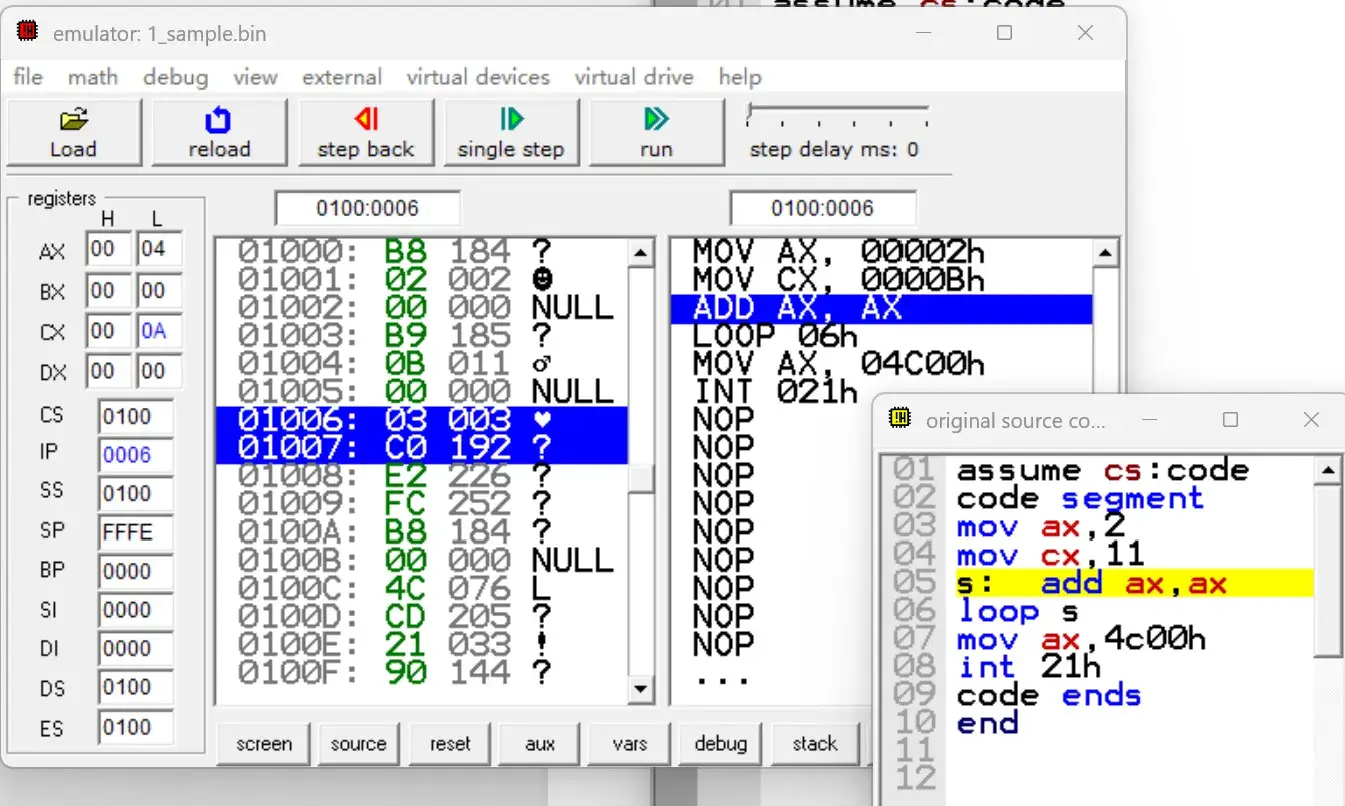This screenshot has height=806, width=1345.
Task: Click the bottom debug button
Action: pyautogui.click(x=720, y=744)
